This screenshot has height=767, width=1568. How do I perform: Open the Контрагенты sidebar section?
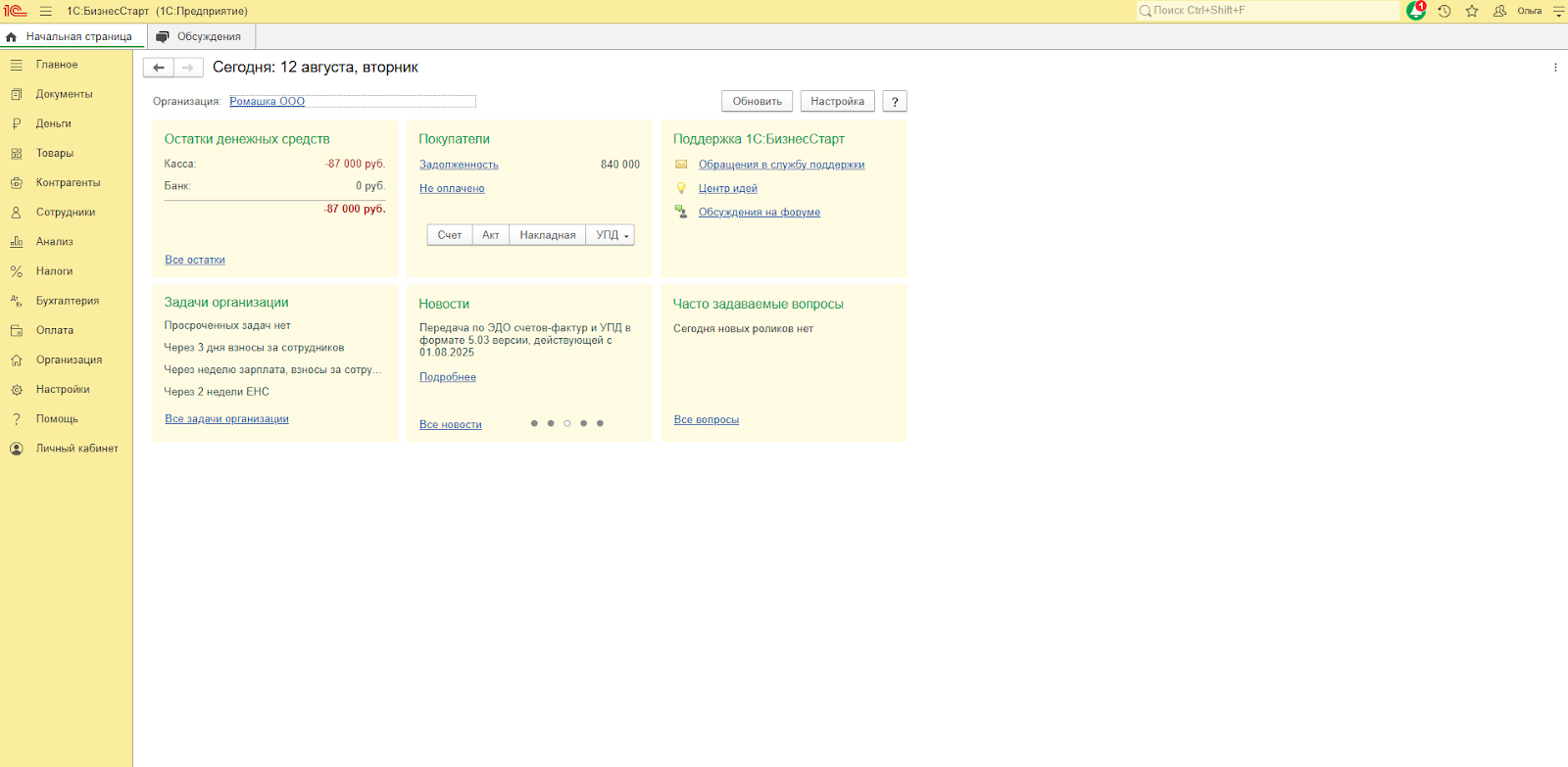pos(68,183)
